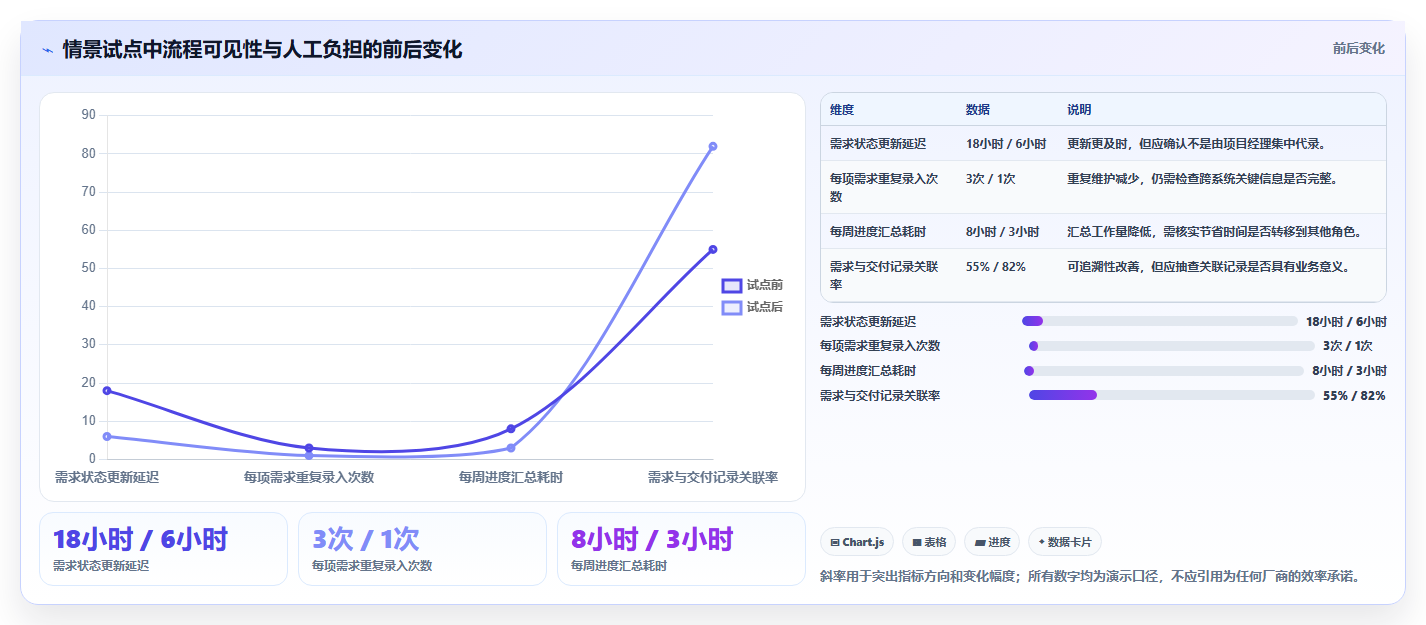Toggle the 试点后 legend swatch
This screenshot has width=1426, height=625.
point(732,307)
